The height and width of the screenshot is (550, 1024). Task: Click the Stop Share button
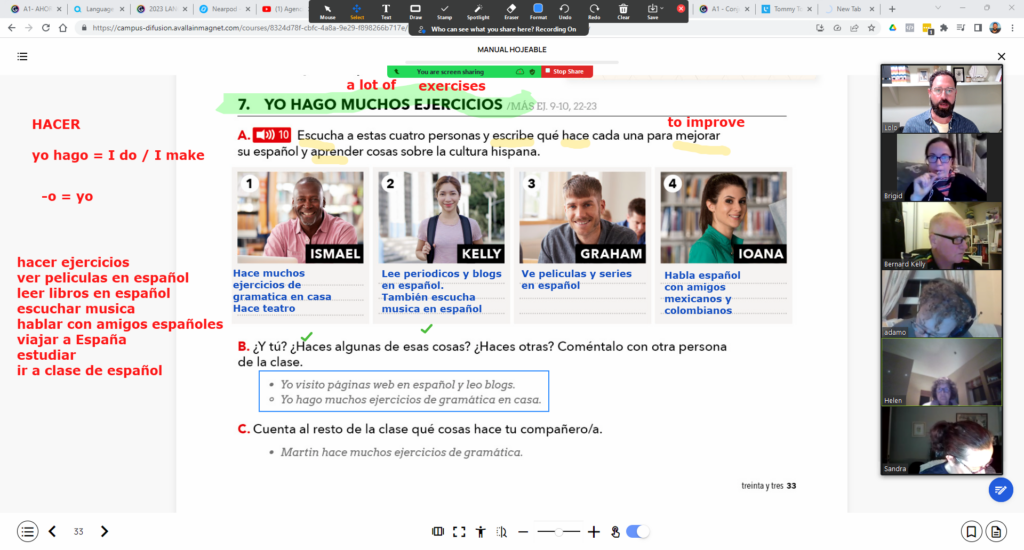[x=567, y=71]
